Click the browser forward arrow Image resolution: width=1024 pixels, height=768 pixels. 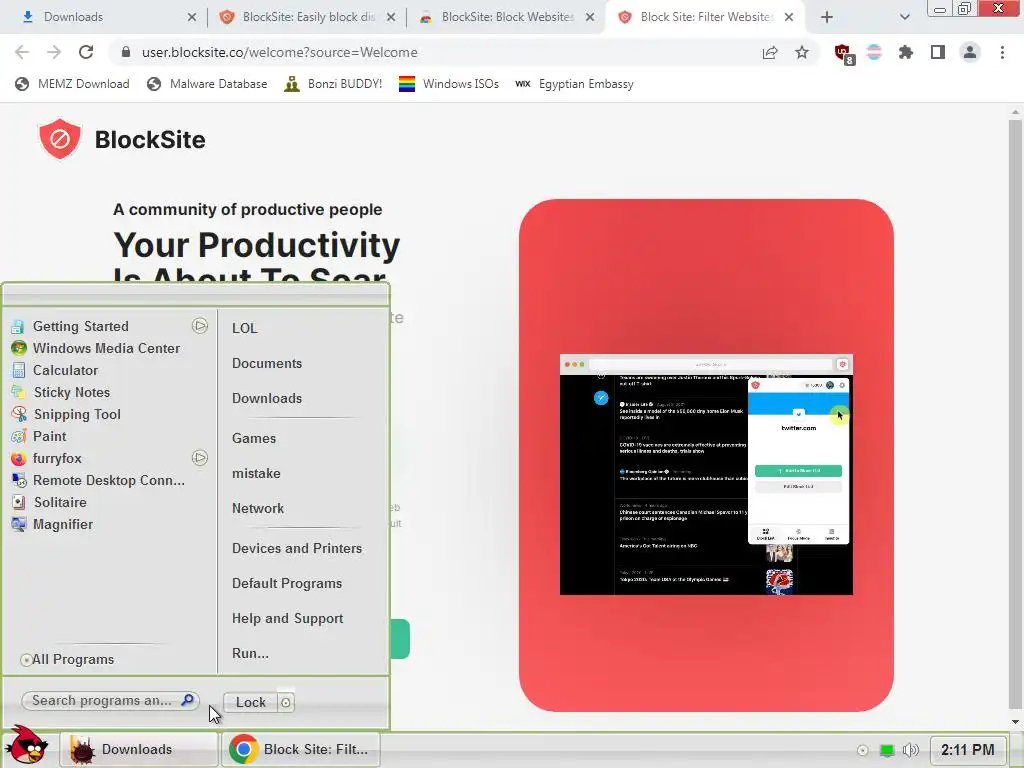click(54, 52)
